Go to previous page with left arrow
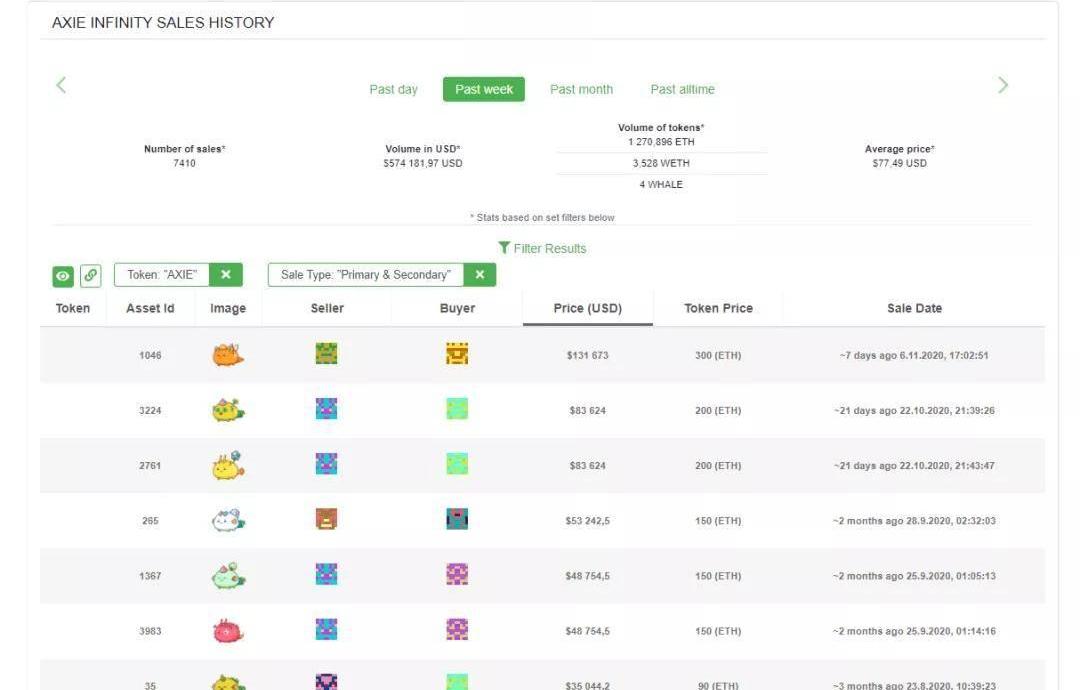Screen dimensions: 1080x690 (61, 85)
